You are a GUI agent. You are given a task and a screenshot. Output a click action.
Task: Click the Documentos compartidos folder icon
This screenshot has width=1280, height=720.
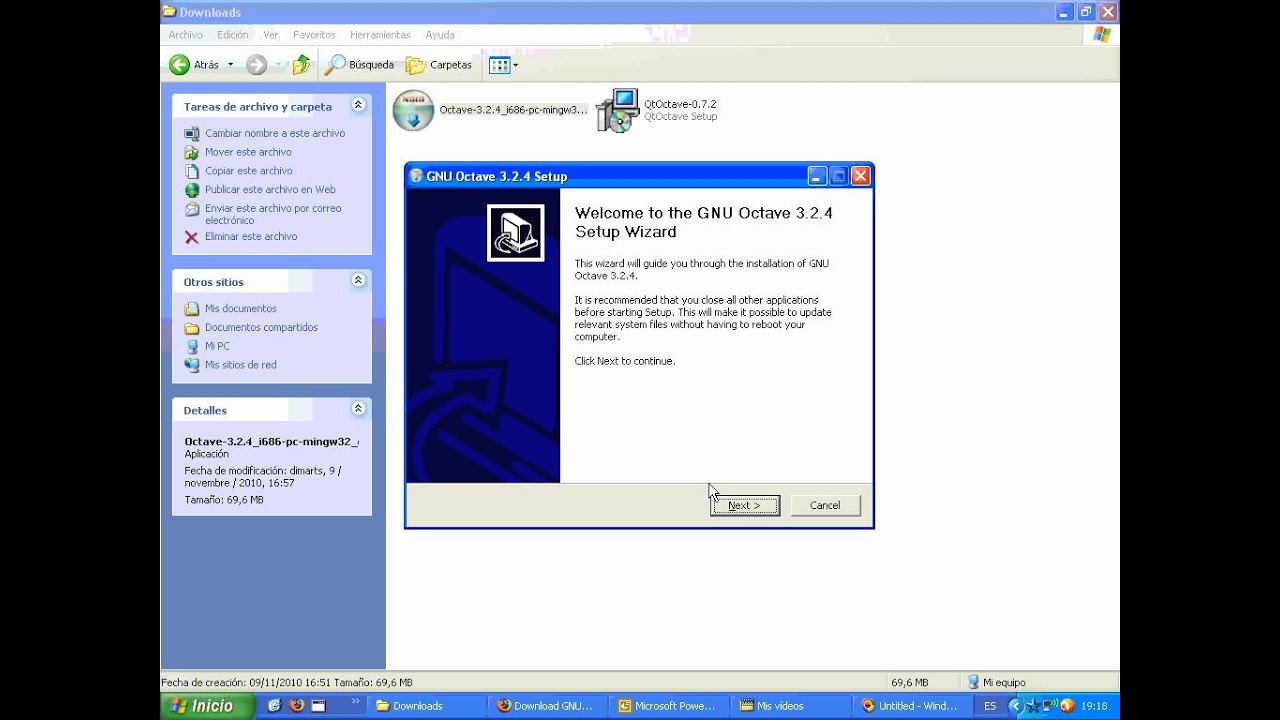(192, 327)
